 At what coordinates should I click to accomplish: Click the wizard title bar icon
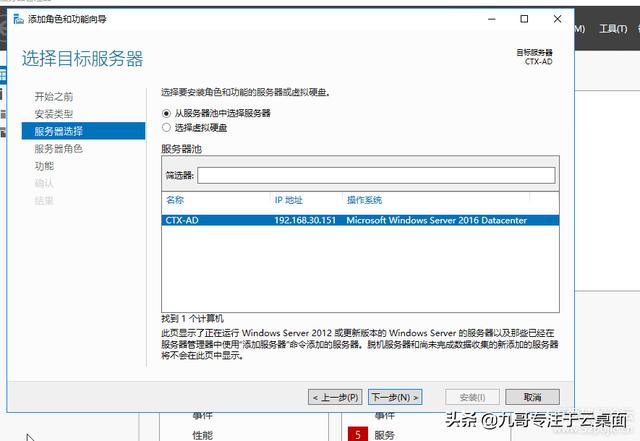18,19
